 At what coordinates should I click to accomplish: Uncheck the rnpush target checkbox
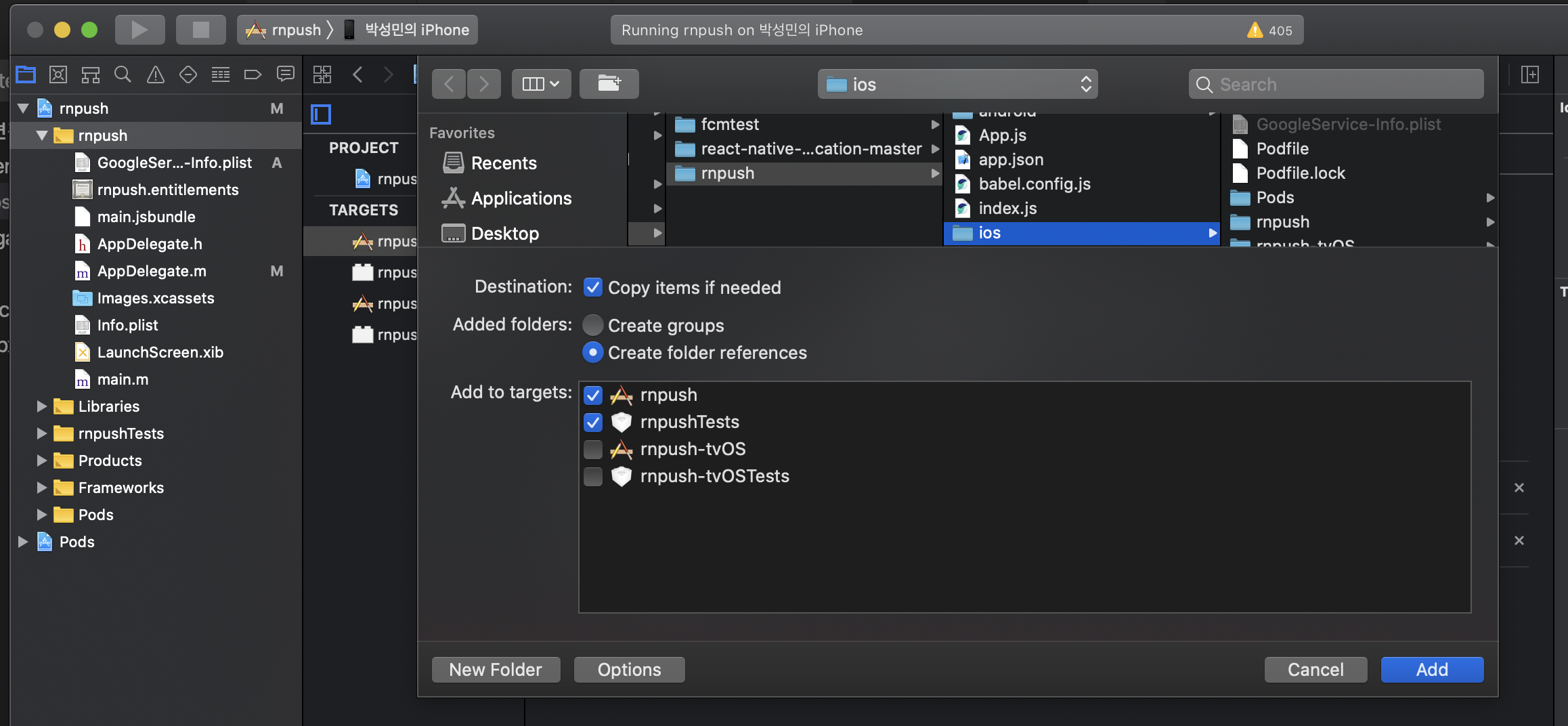tap(593, 395)
